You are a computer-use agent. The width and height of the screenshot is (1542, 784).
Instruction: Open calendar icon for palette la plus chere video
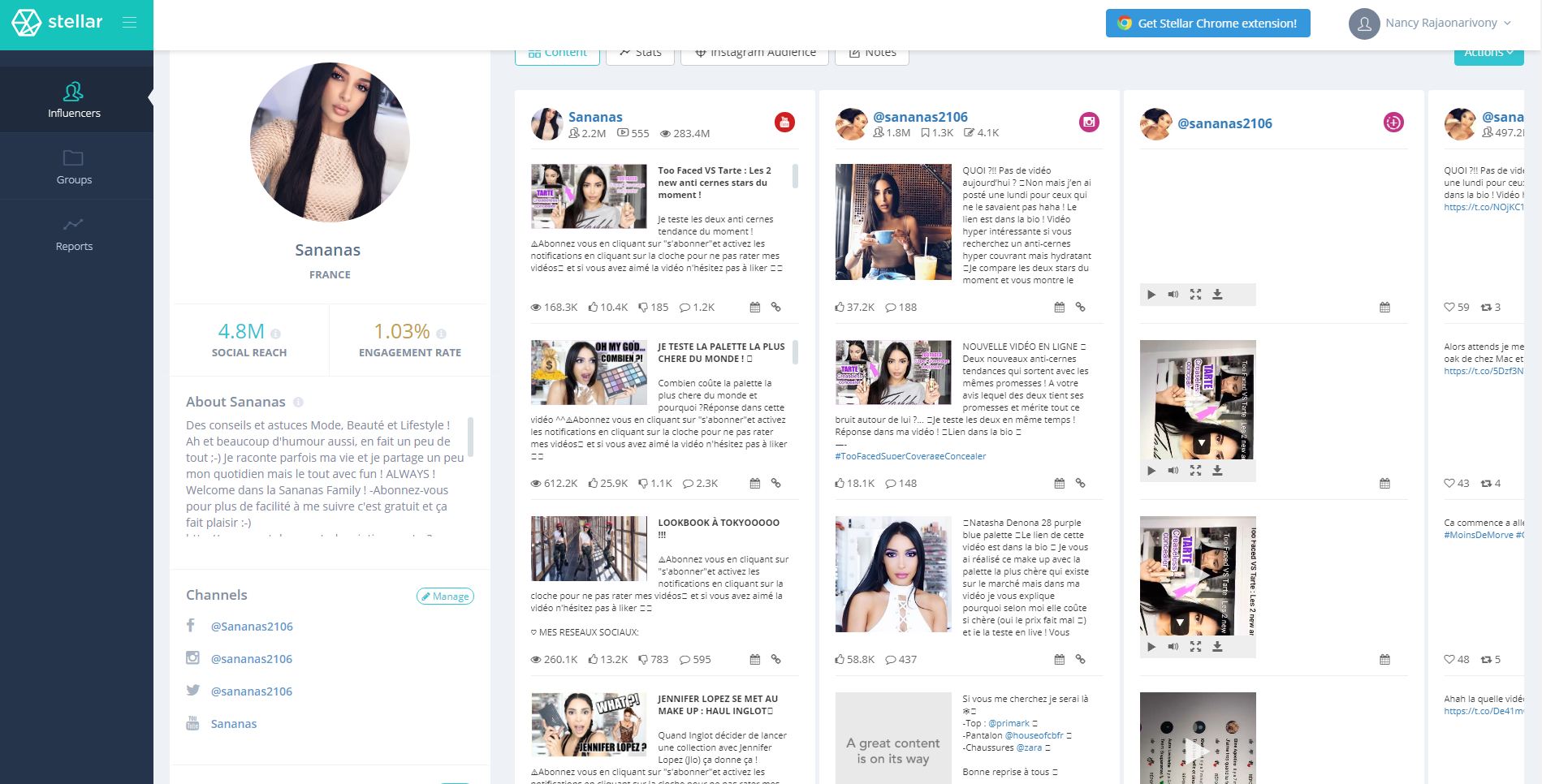(x=754, y=484)
